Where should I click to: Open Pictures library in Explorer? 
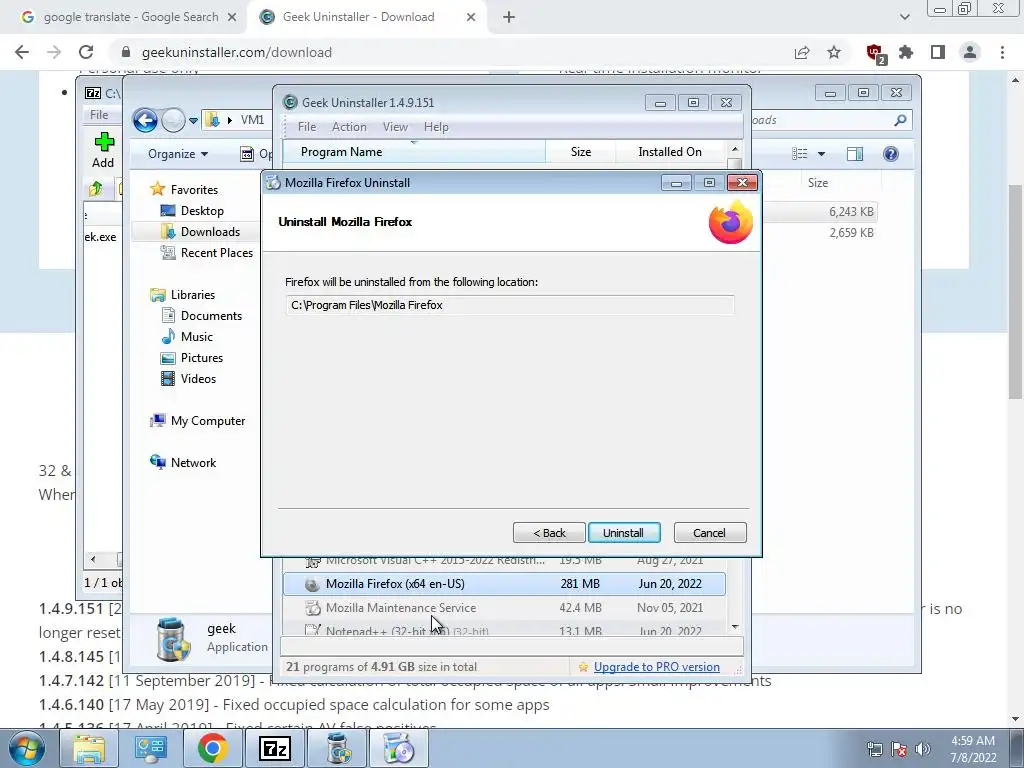coord(201,358)
